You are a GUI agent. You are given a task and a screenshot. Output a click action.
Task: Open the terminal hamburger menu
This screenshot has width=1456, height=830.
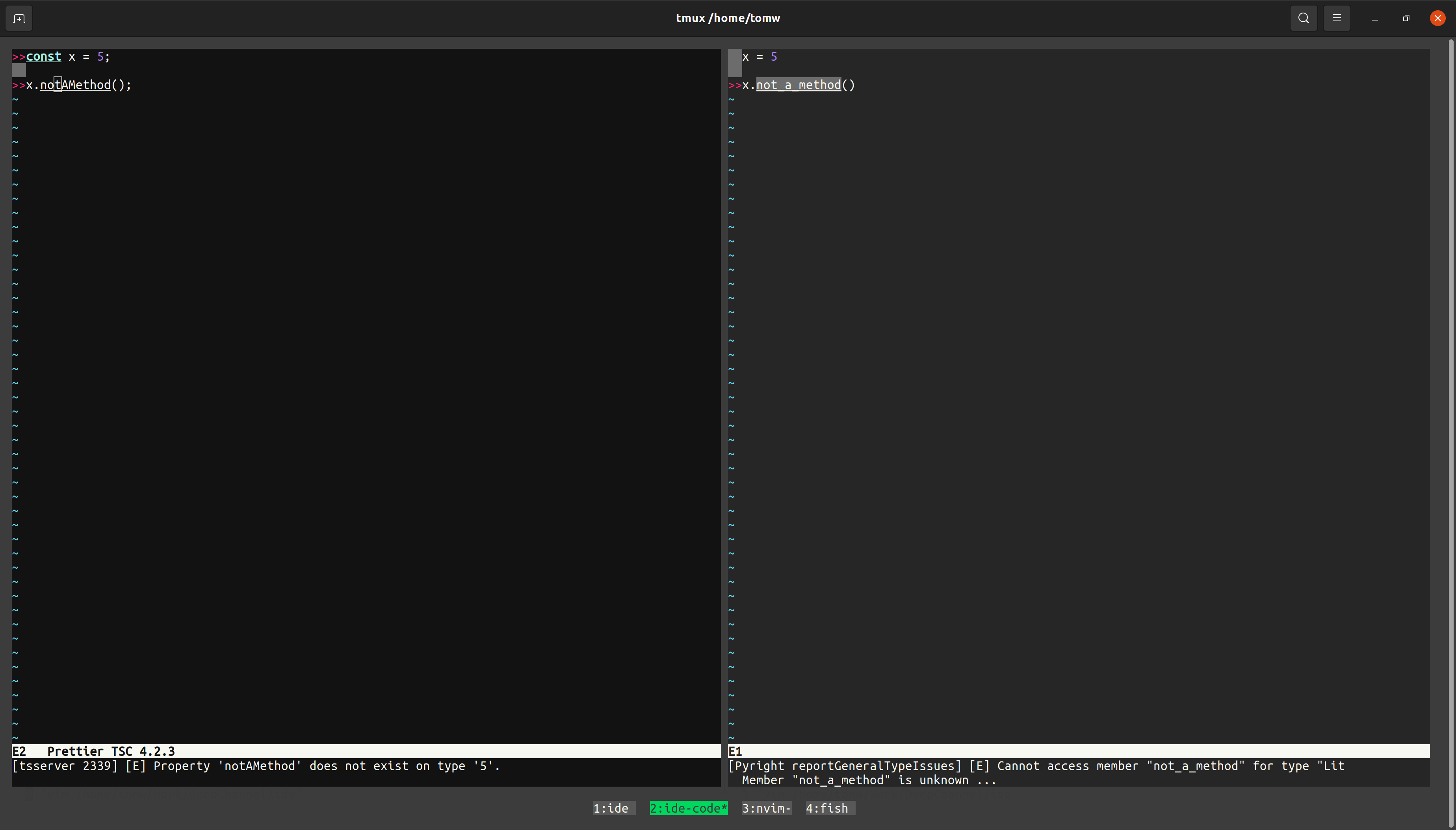[x=1337, y=18]
